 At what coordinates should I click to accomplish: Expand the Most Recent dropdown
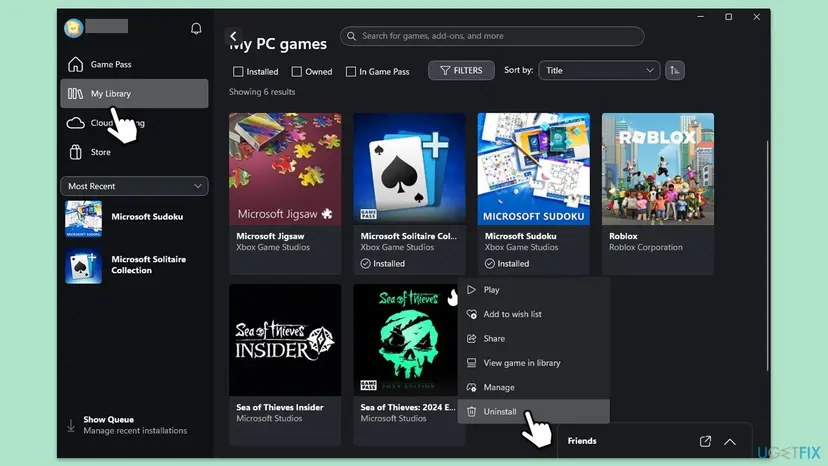[x=134, y=186]
